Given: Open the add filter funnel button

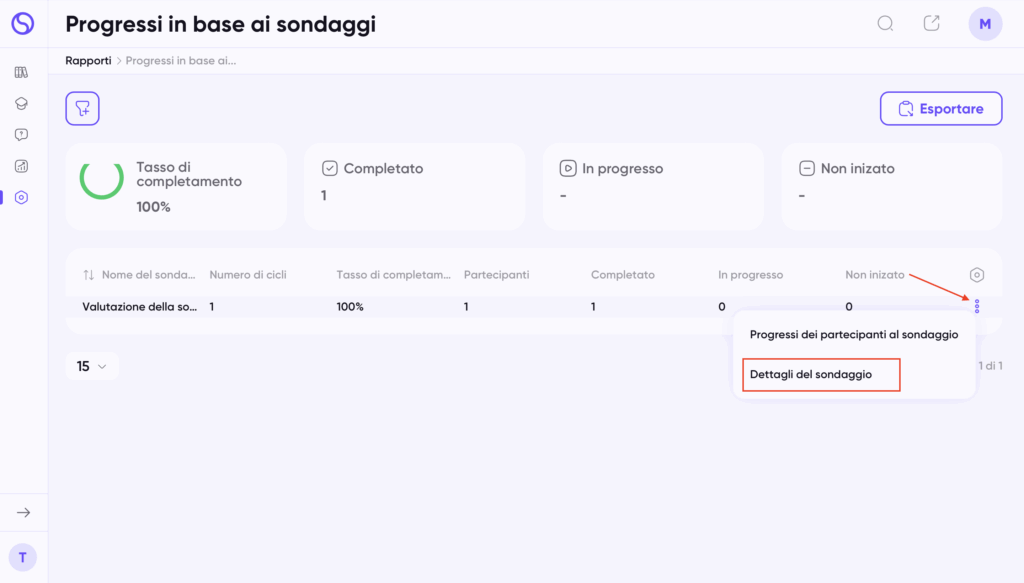Looking at the screenshot, I should [x=82, y=108].
